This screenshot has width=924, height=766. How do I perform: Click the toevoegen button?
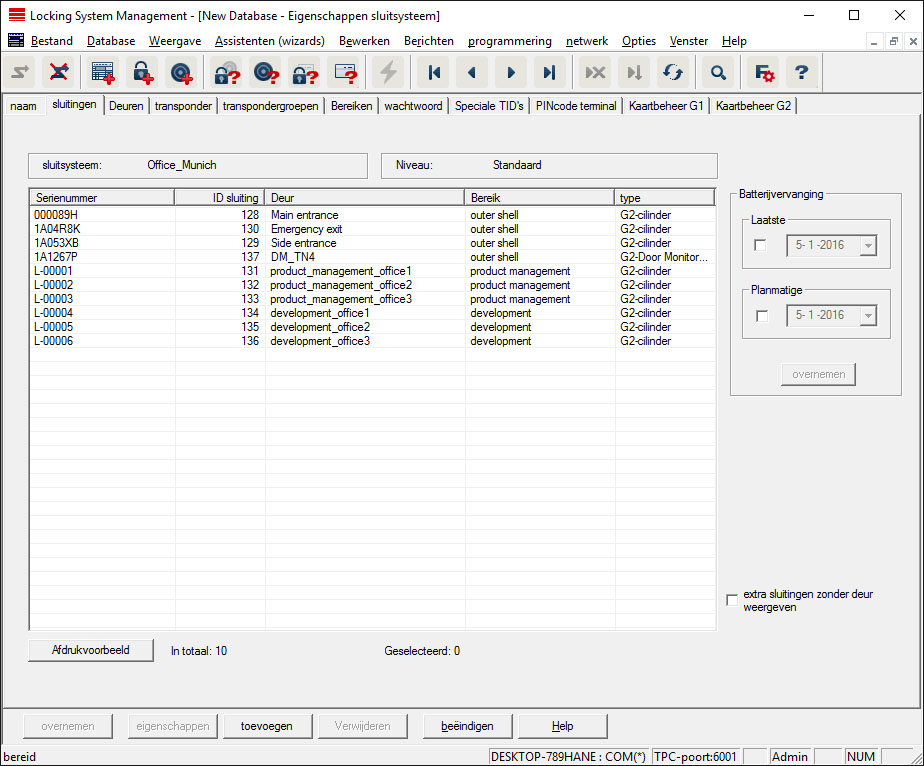click(x=266, y=726)
